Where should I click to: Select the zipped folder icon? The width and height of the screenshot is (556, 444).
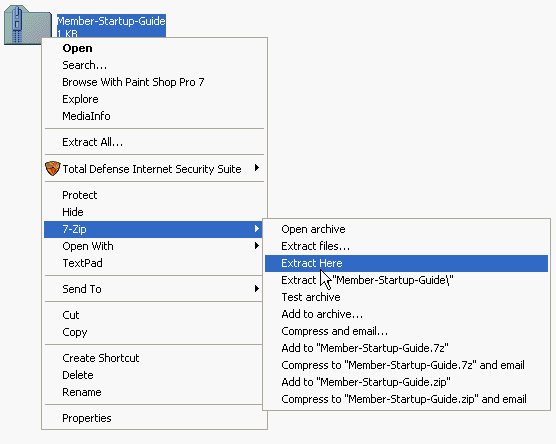click(x=28, y=24)
